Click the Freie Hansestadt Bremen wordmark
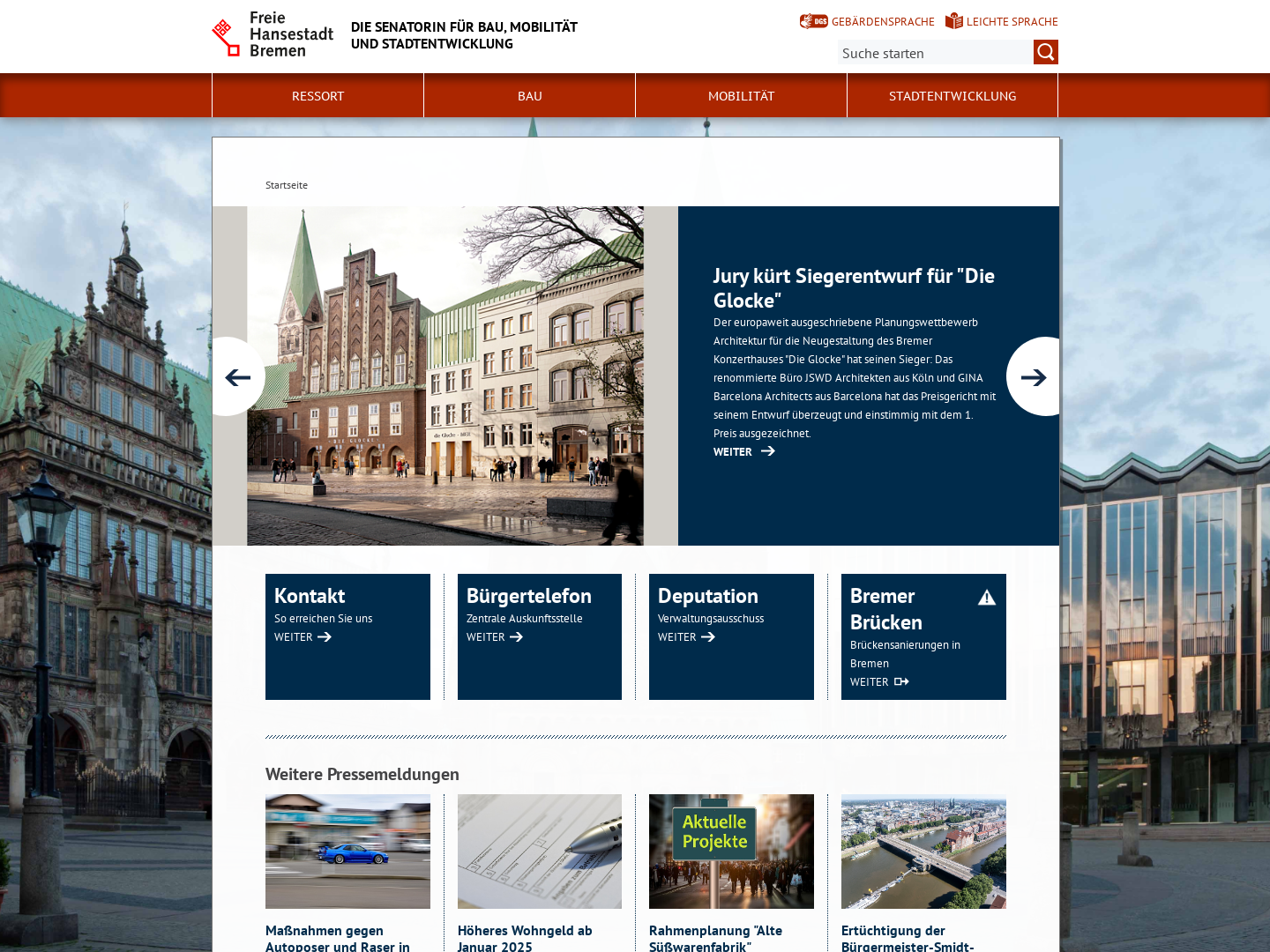 click(291, 34)
